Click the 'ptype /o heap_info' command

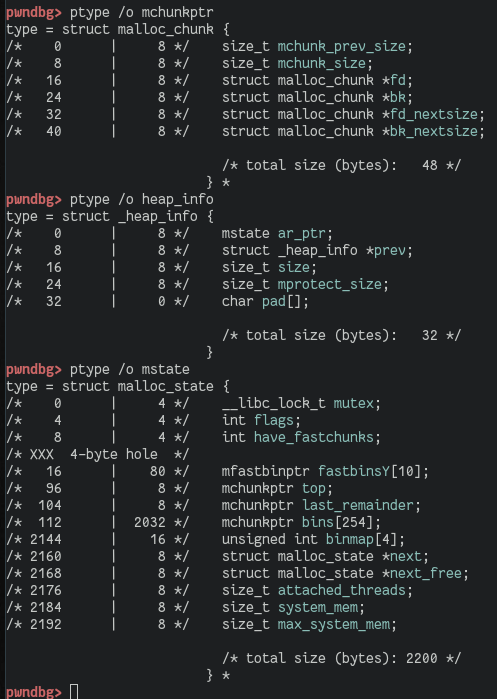pyautogui.click(x=141, y=199)
